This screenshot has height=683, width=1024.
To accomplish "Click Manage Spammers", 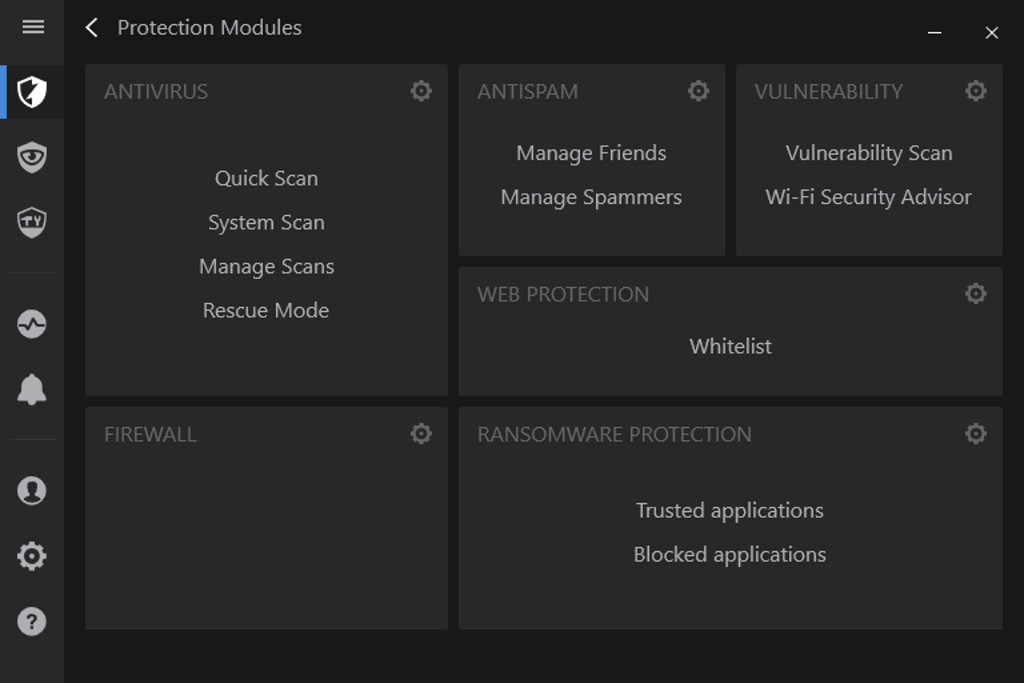I will click(x=591, y=197).
